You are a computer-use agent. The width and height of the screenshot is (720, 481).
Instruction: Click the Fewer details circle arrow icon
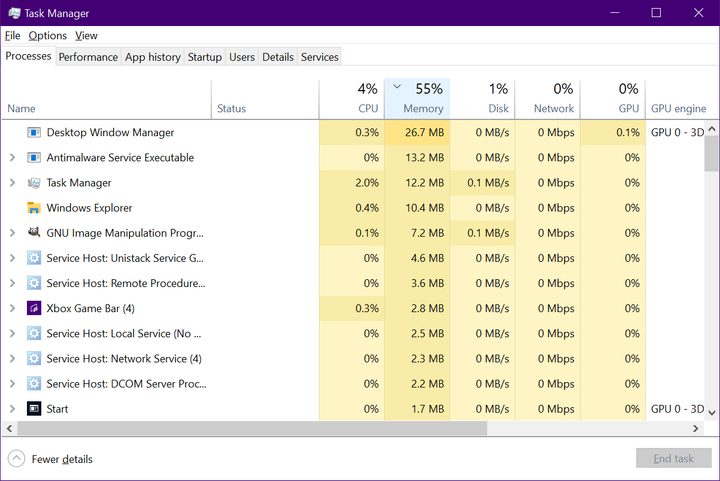(17, 459)
